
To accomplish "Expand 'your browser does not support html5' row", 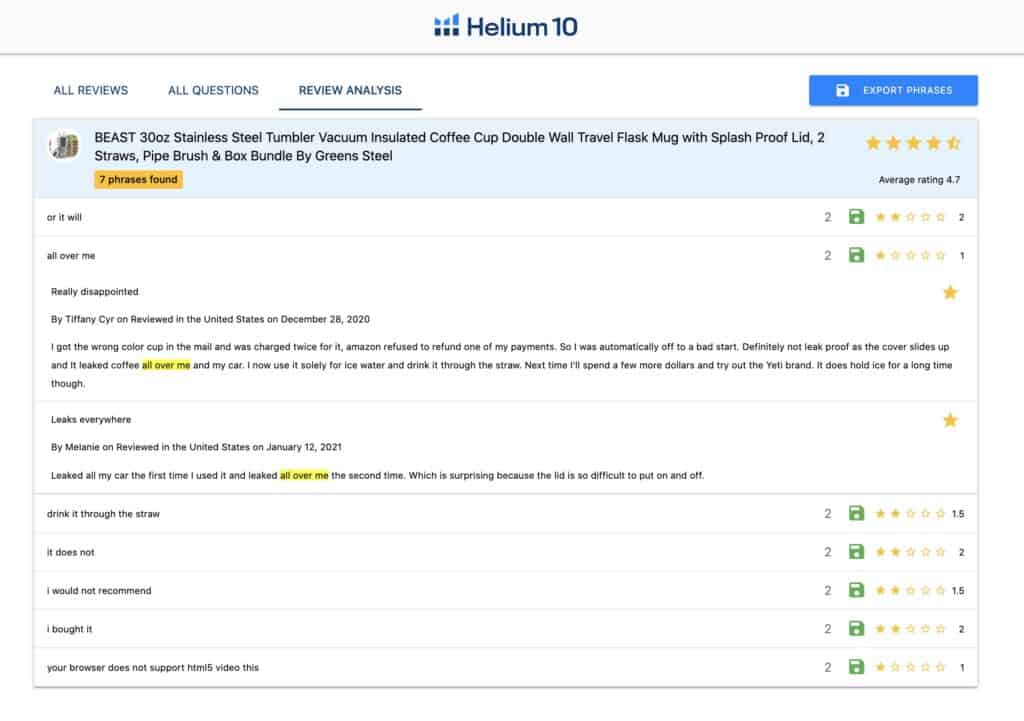I will 505,667.
